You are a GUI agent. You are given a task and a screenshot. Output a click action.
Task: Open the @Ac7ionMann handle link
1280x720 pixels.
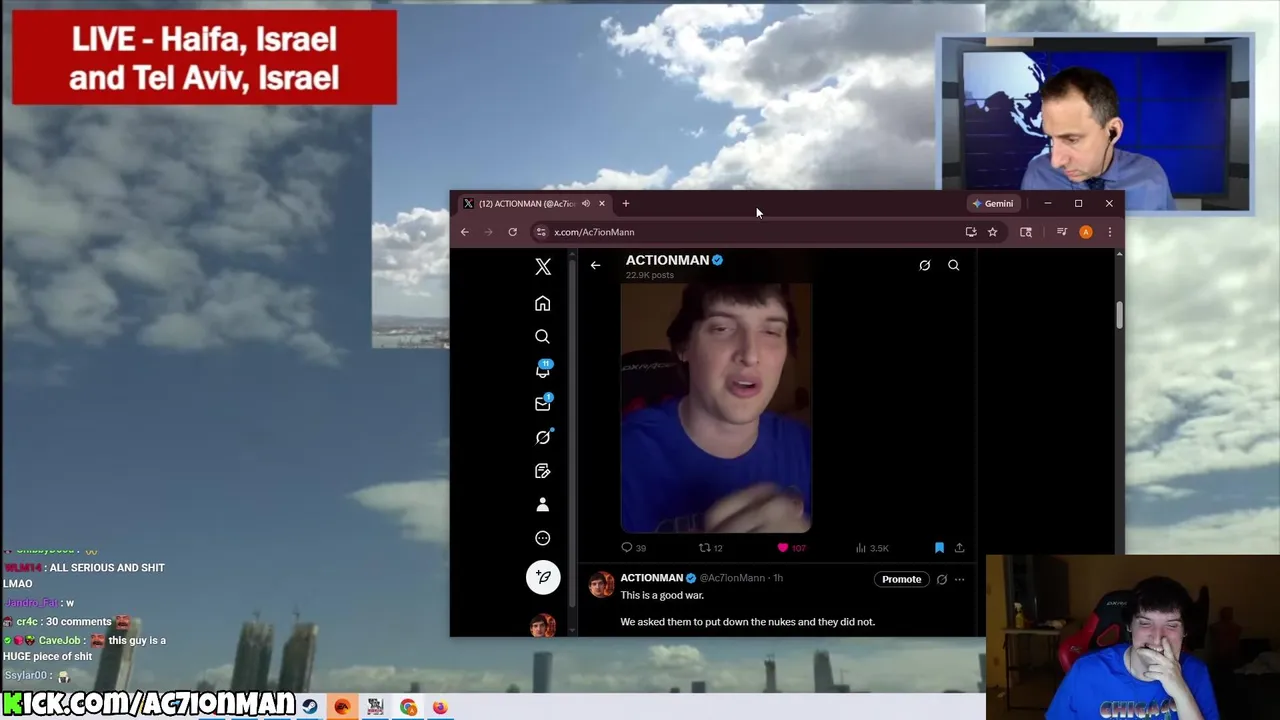coord(731,578)
